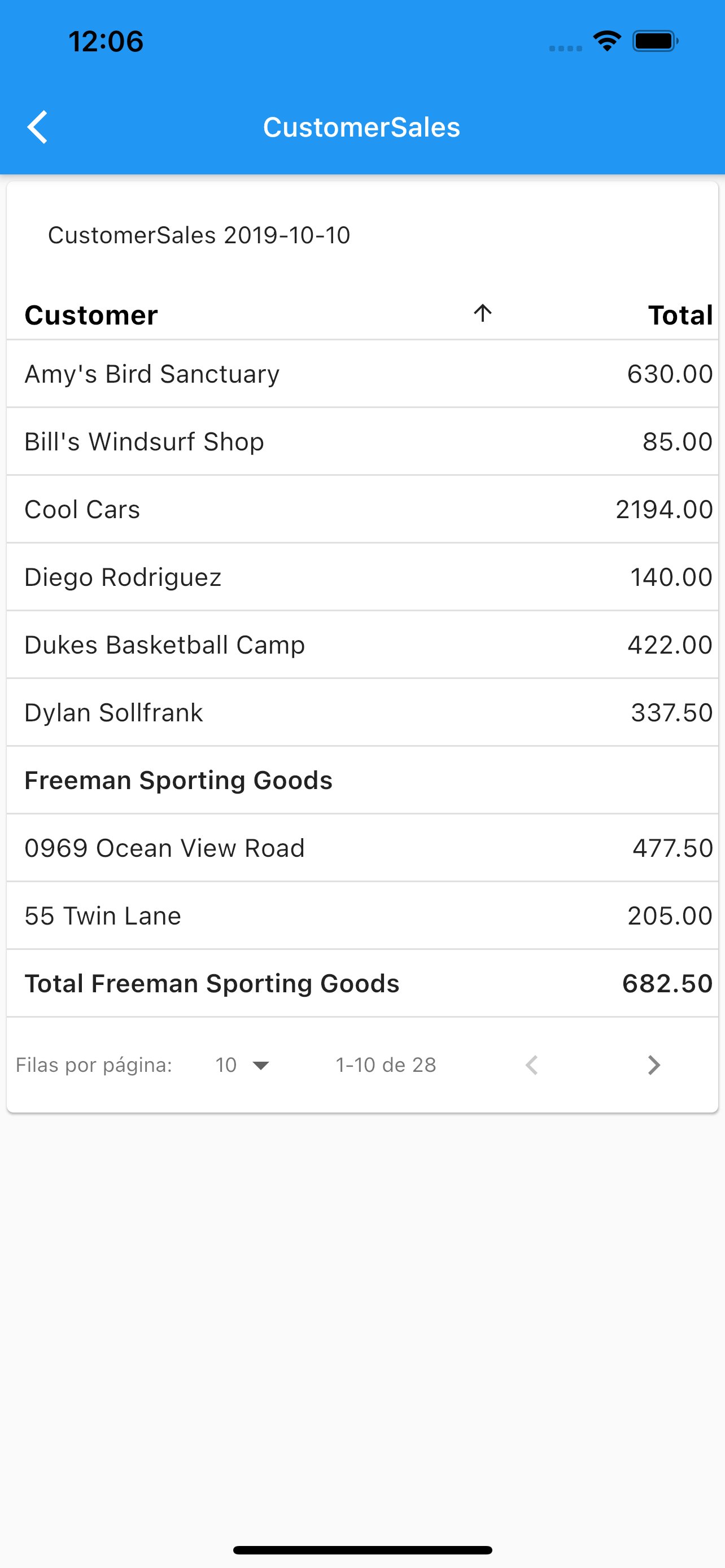The height and width of the screenshot is (1568, 725).
Task: Tap the battery status icon
Action: tap(656, 41)
